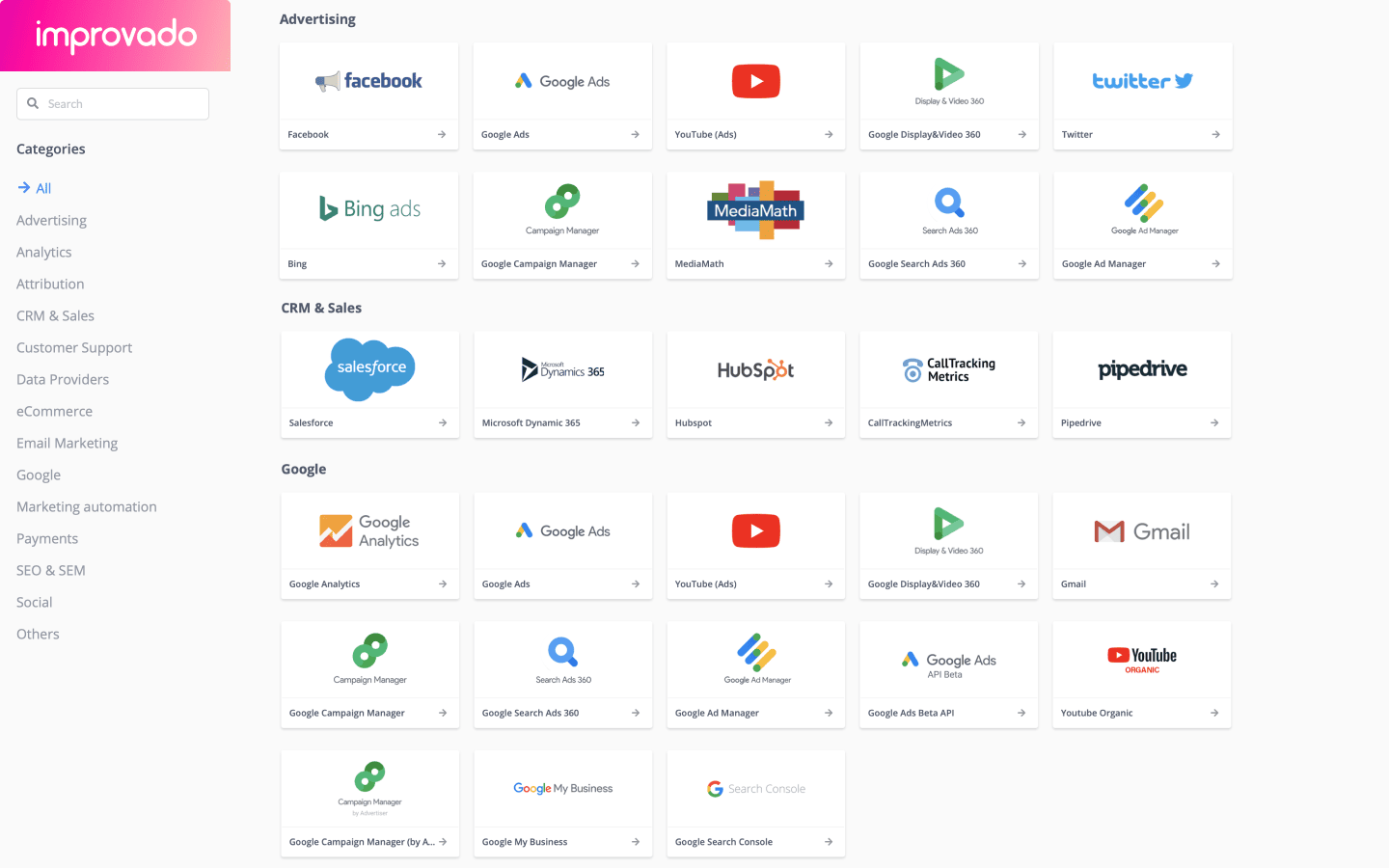This screenshot has width=1389, height=868.
Task: Click the Google Analytics logo
Action: pos(369,531)
